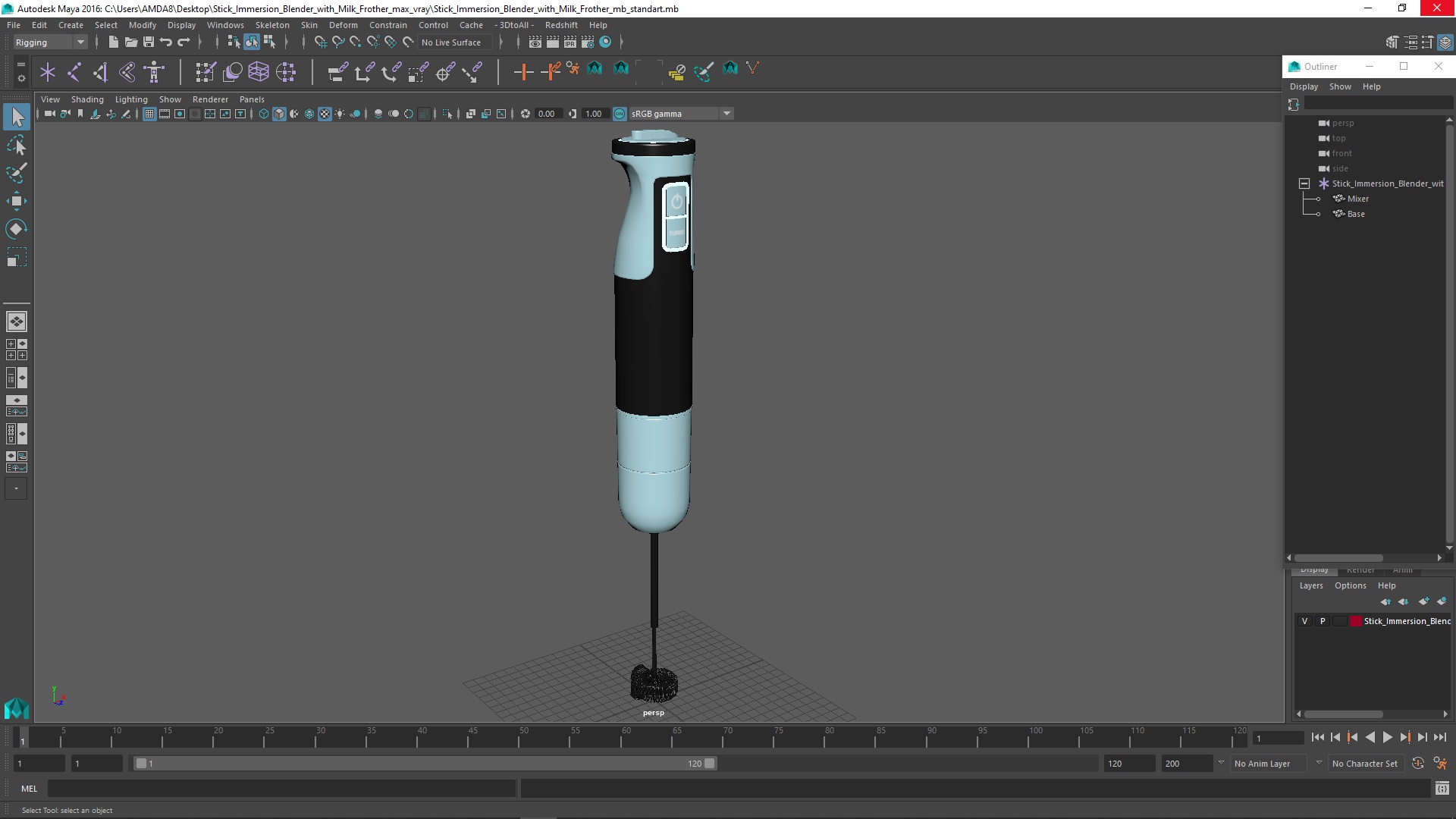Toggle smooth shade all cube button
This screenshot has width=1456, height=819.
[279, 114]
